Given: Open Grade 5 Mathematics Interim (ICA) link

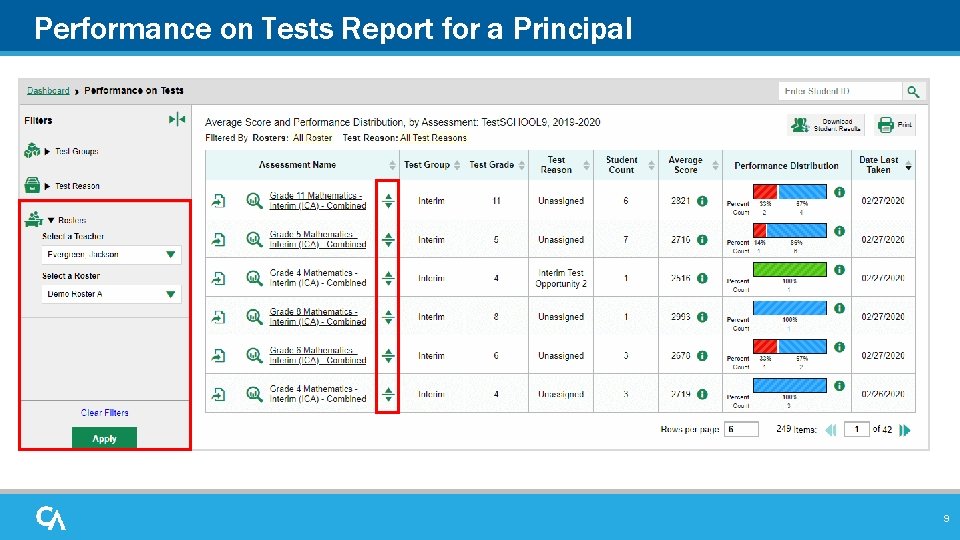Looking at the screenshot, I should [x=318, y=239].
